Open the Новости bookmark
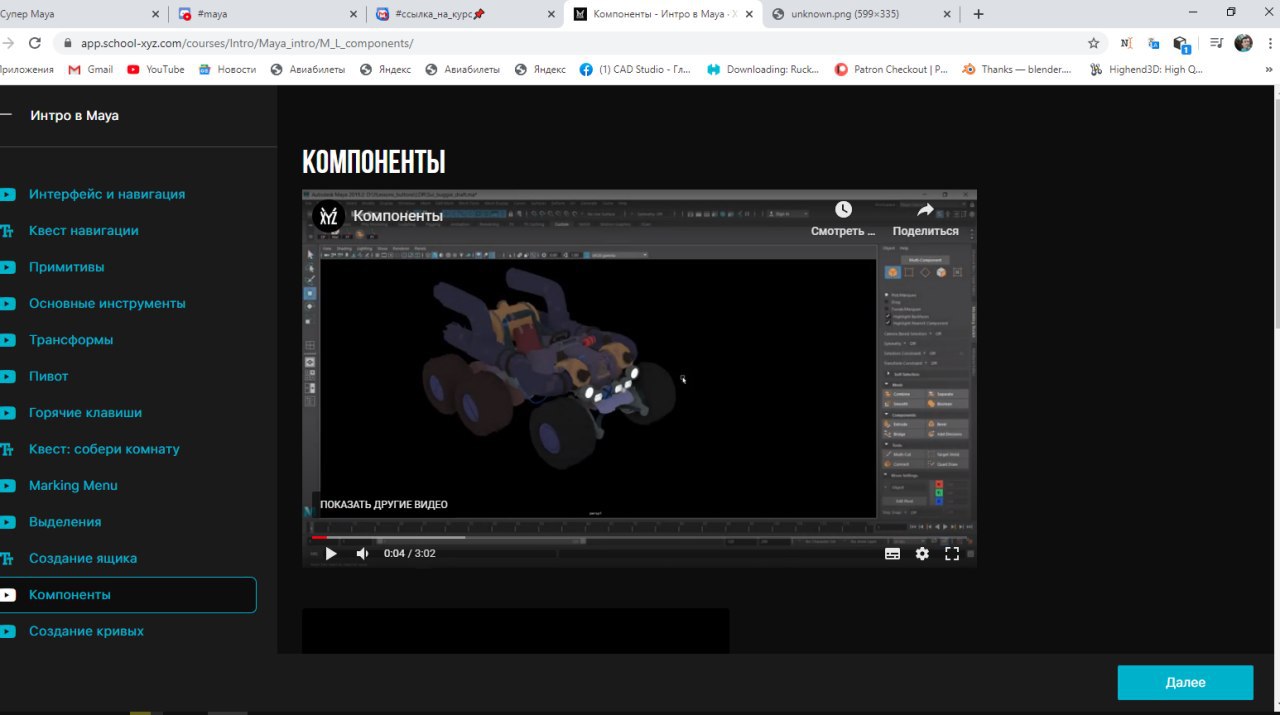This screenshot has width=1280, height=715. (227, 69)
